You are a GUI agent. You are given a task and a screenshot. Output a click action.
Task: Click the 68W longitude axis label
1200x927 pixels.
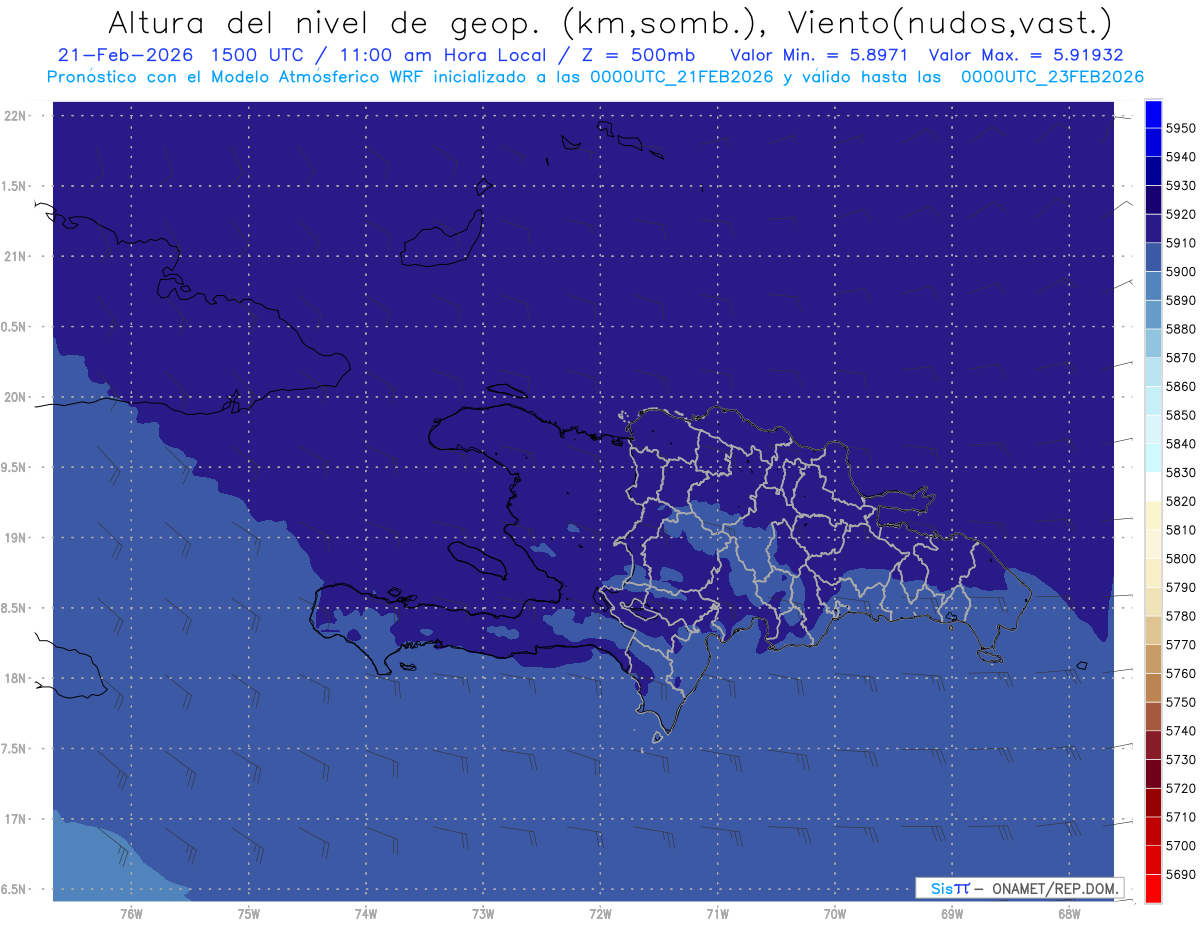(x=1069, y=914)
